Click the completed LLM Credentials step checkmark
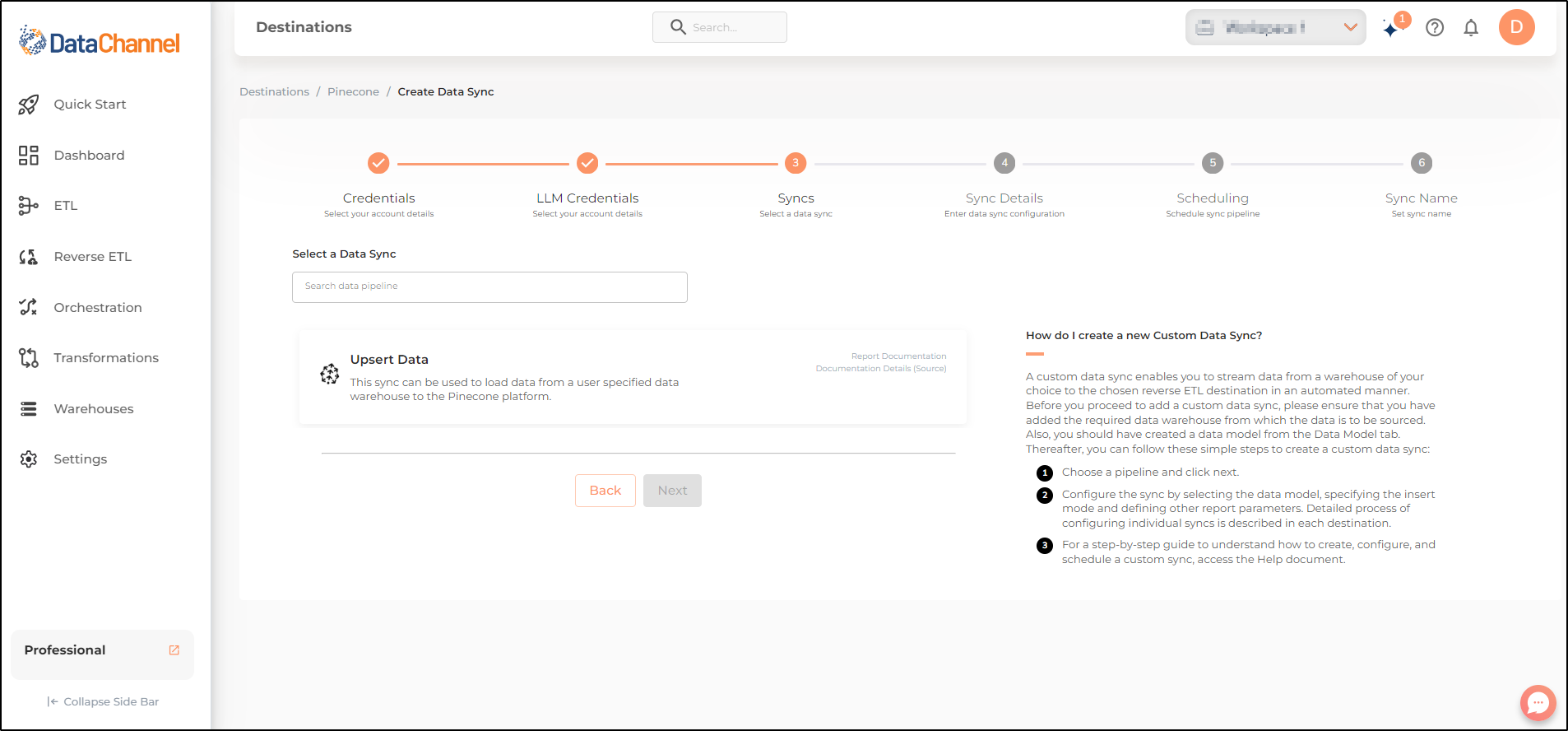 (x=587, y=163)
